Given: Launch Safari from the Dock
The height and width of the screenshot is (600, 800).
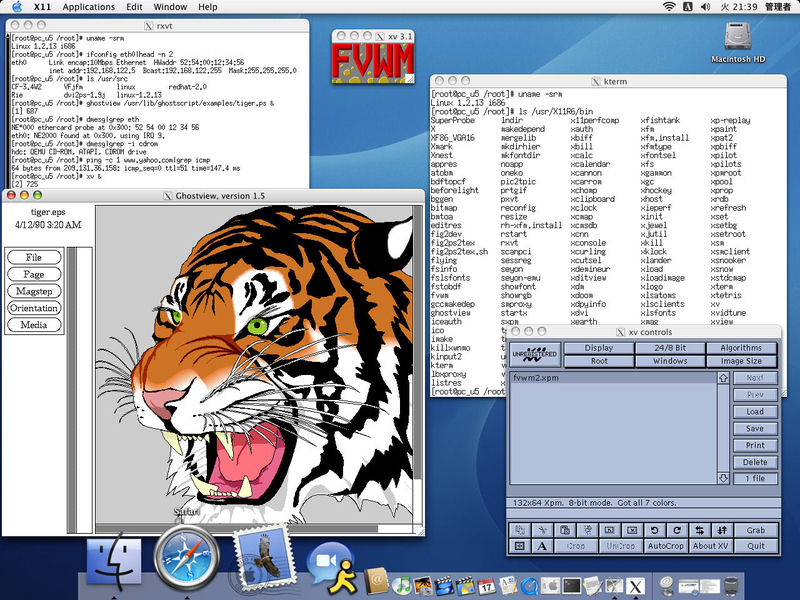Looking at the screenshot, I should pos(187,558).
